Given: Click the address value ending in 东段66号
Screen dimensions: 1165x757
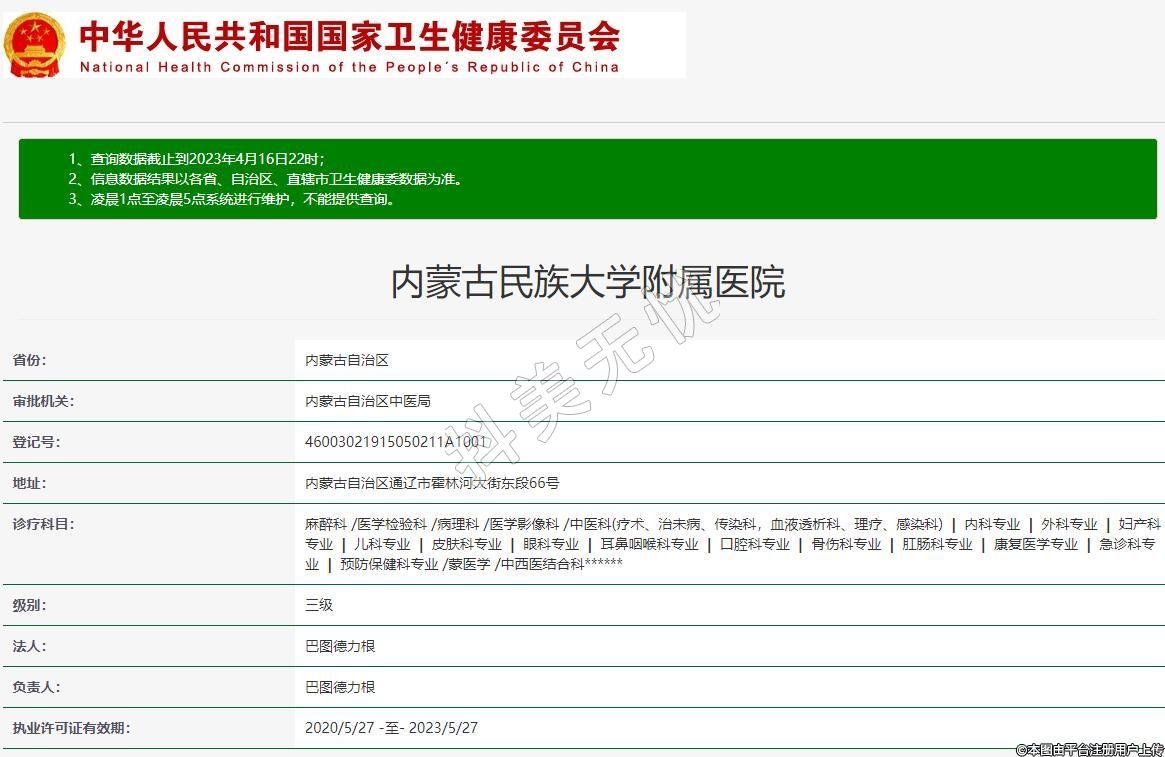Looking at the screenshot, I should point(432,483).
